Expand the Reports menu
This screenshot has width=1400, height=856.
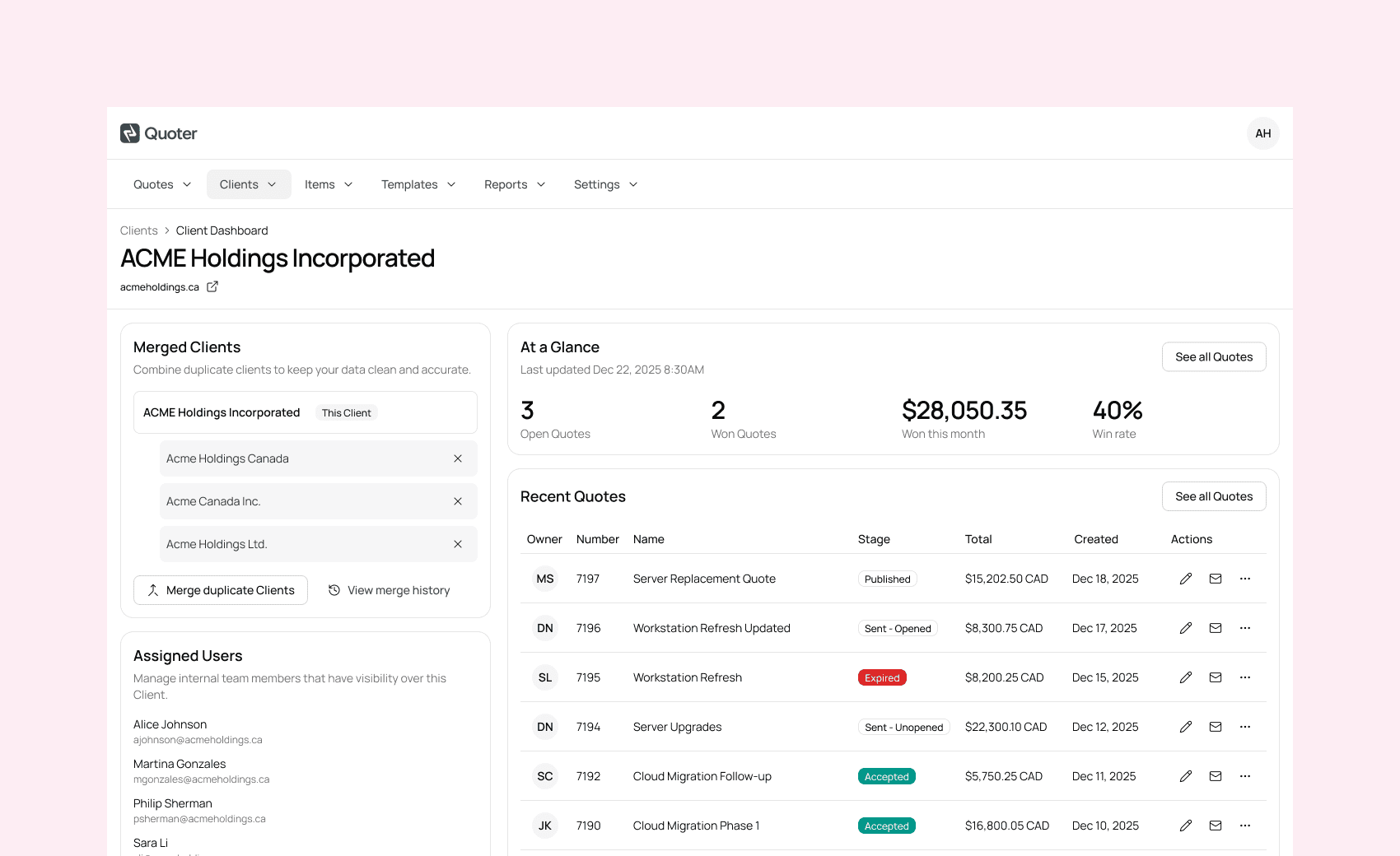(515, 184)
